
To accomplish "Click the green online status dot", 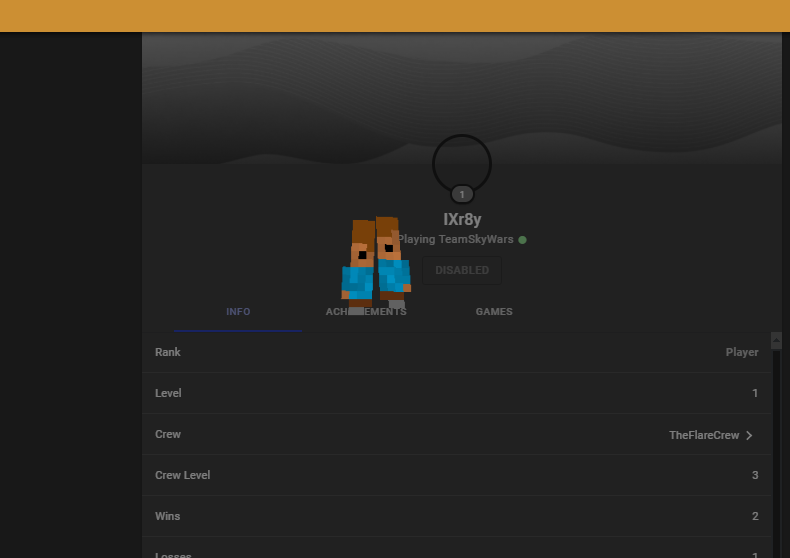I will pyautogui.click(x=522, y=240).
